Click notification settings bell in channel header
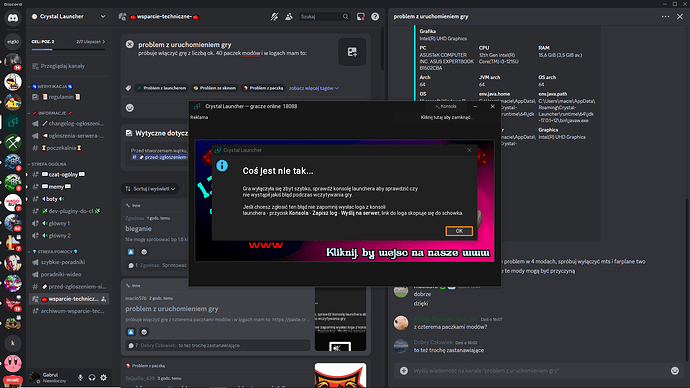690x388 pixels. (x=274, y=17)
